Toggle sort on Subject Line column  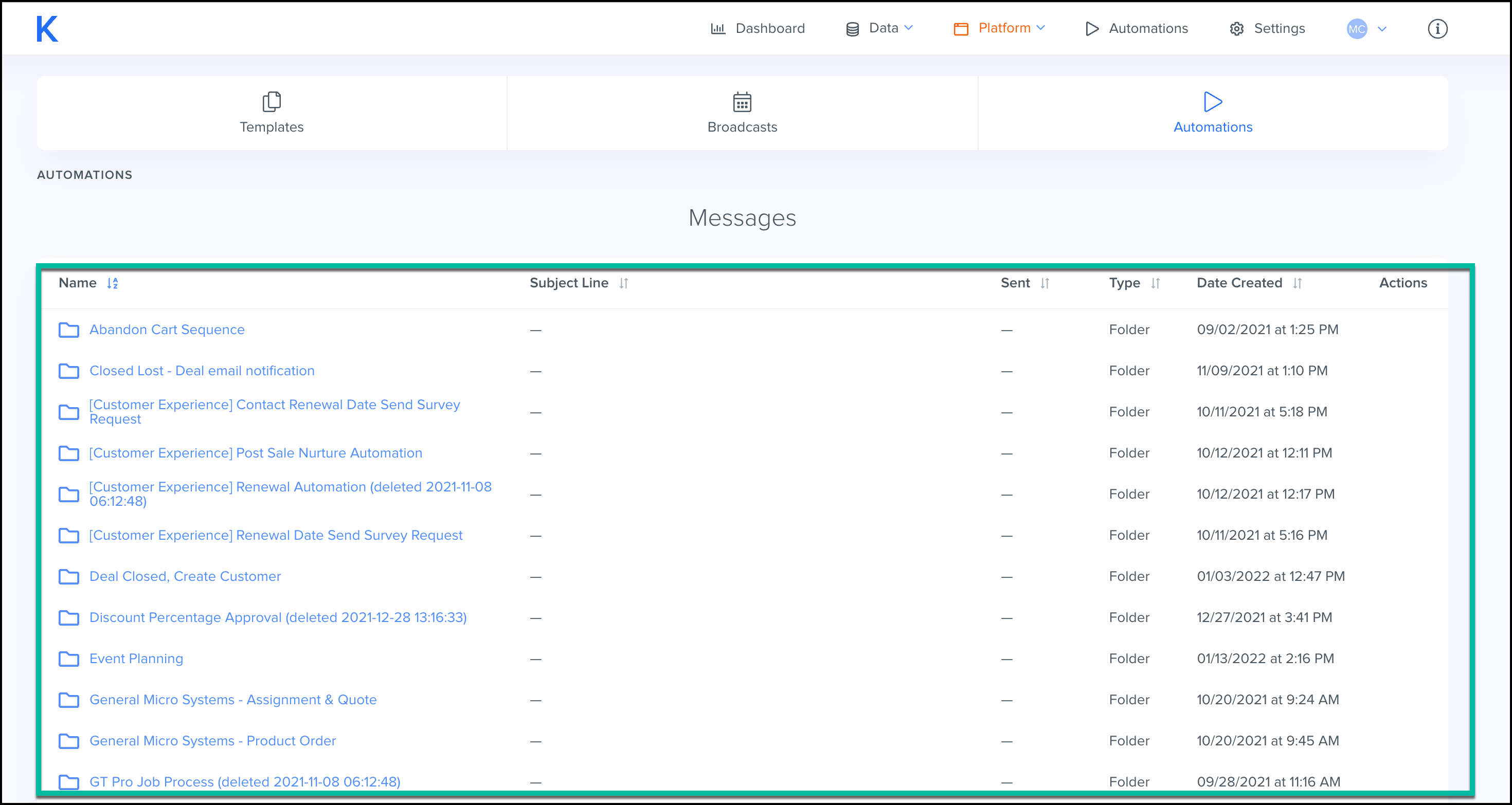pyautogui.click(x=623, y=283)
